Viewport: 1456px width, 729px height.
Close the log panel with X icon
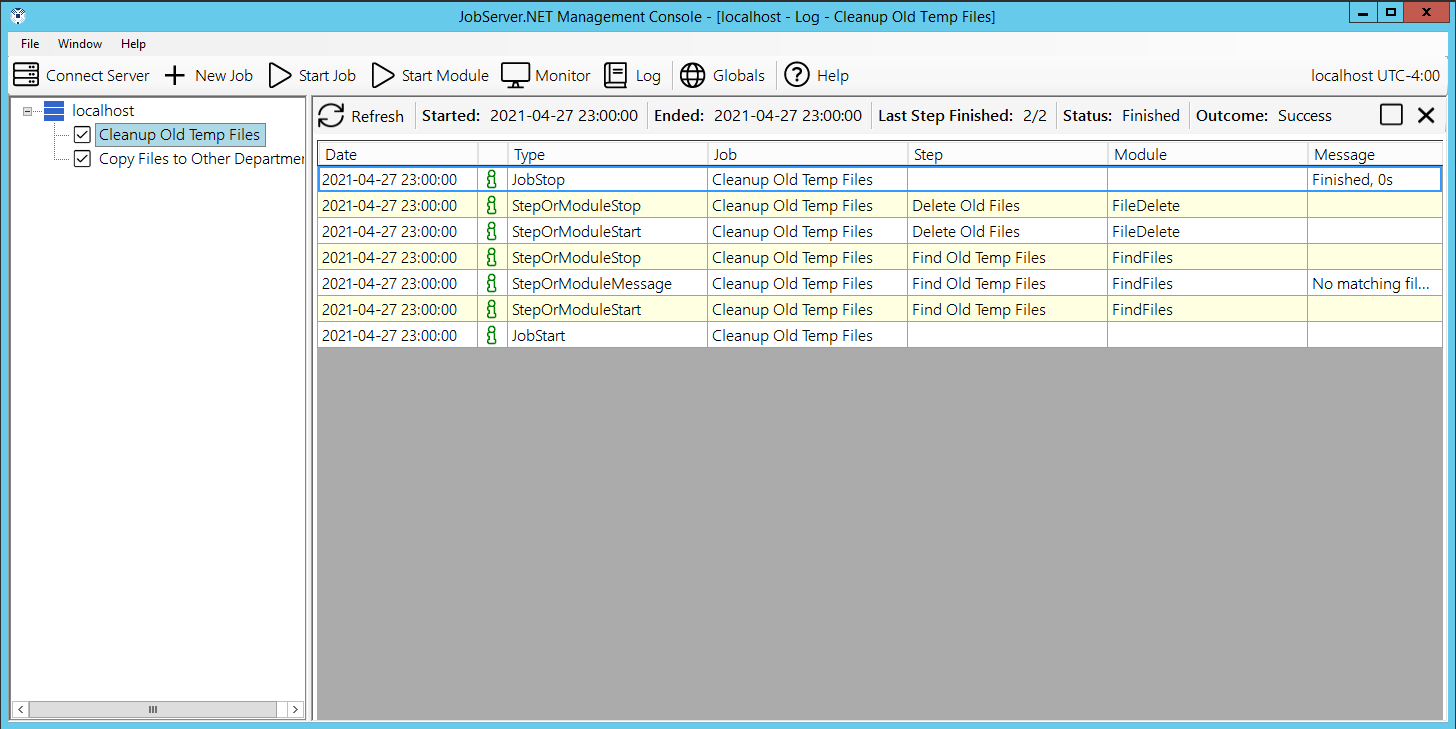pyautogui.click(x=1426, y=115)
